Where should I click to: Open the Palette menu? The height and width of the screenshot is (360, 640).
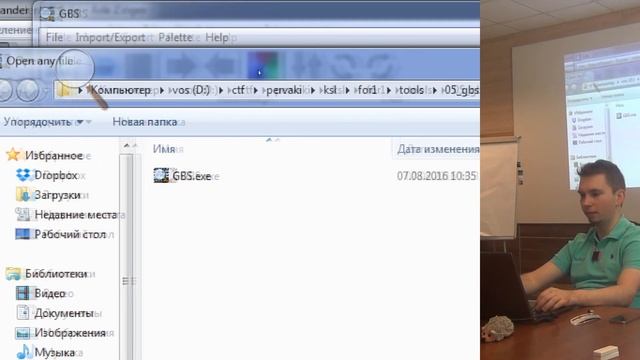tap(175, 38)
